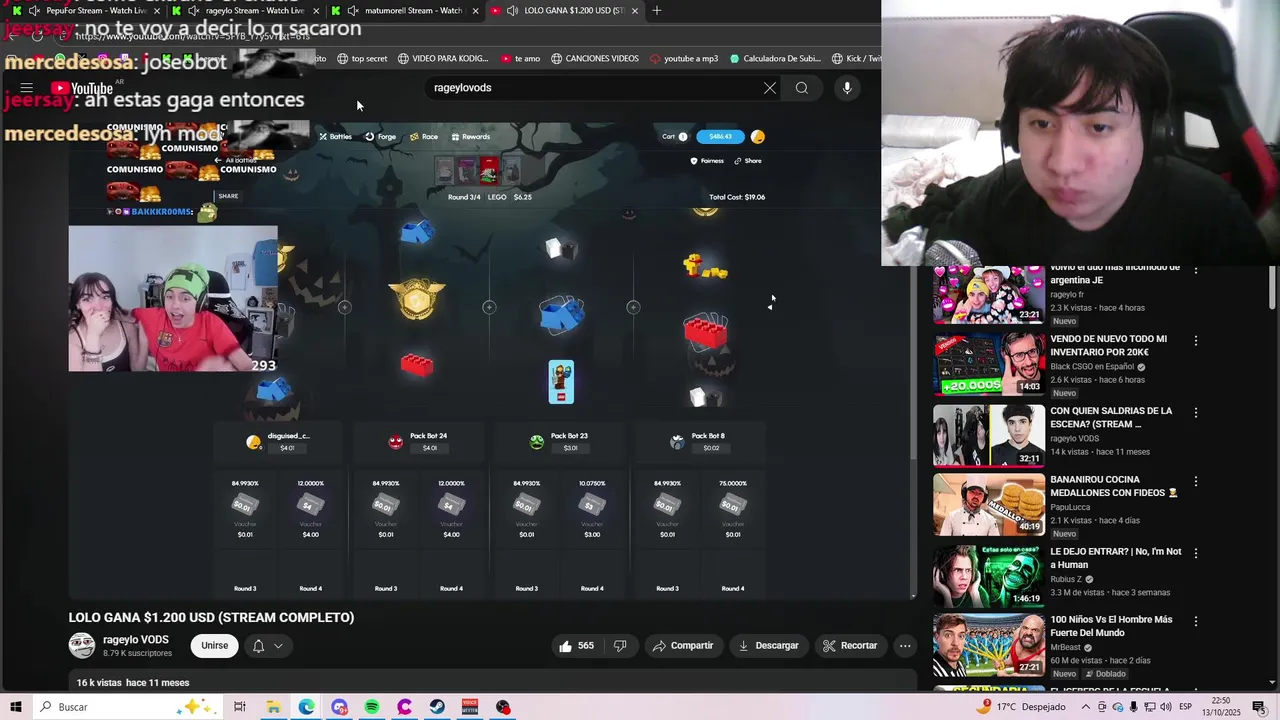Open Spotify from the taskbar
Image resolution: width=1280 pixels, height=720 pixels.
pos(372,707)
